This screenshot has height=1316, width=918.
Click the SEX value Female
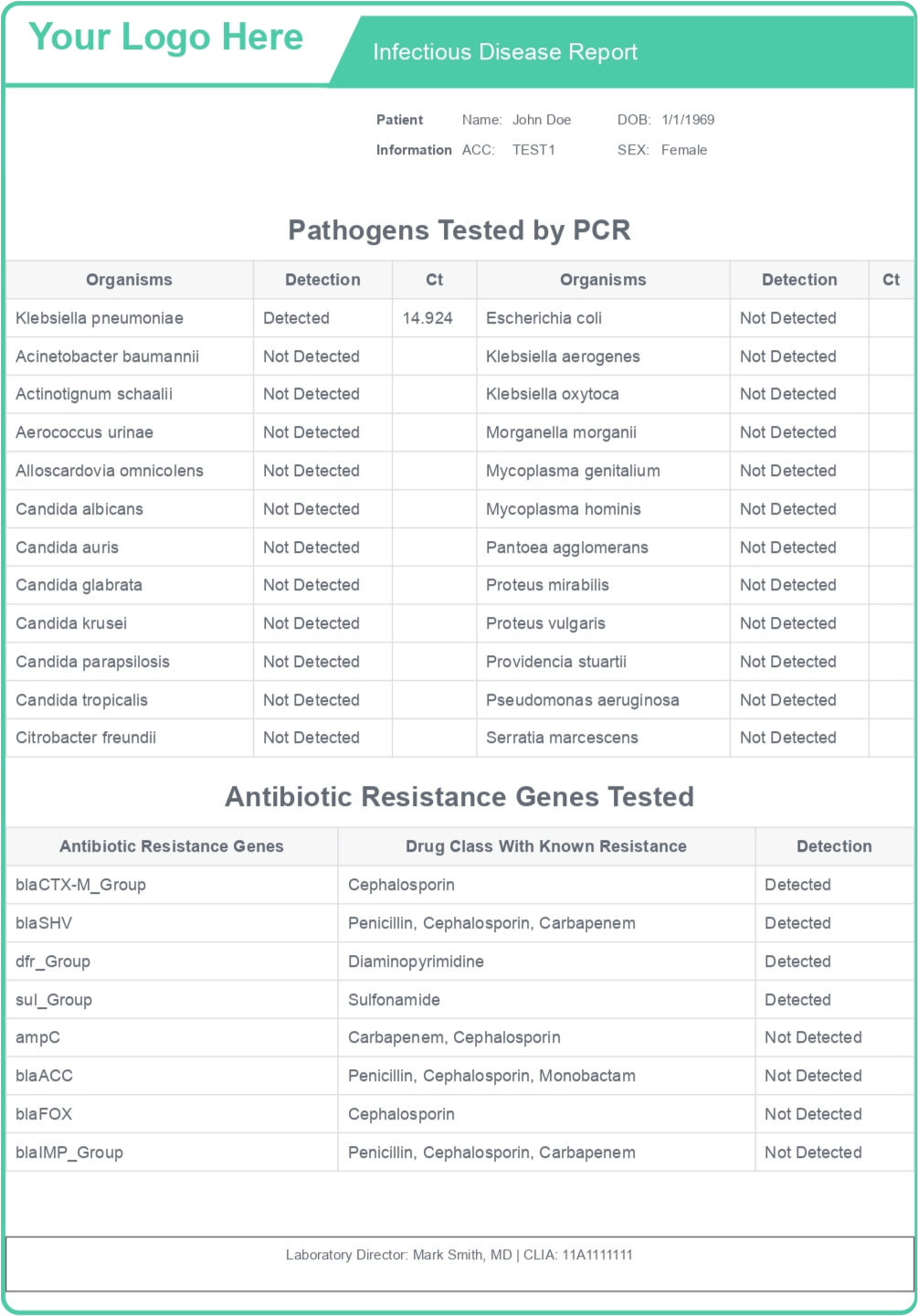[x=683, y=150]
